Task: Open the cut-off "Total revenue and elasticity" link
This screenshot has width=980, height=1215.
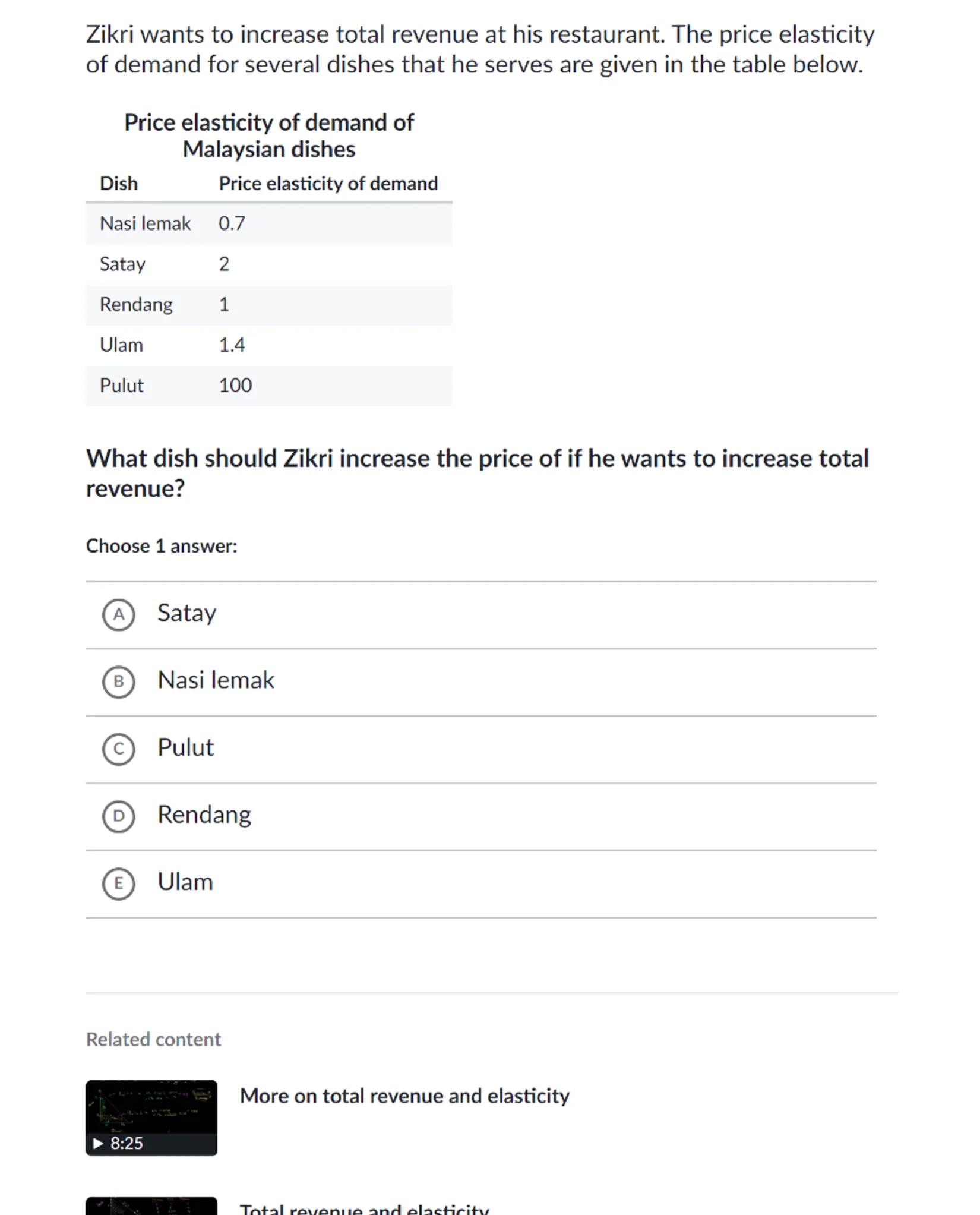Action: 364,1209
